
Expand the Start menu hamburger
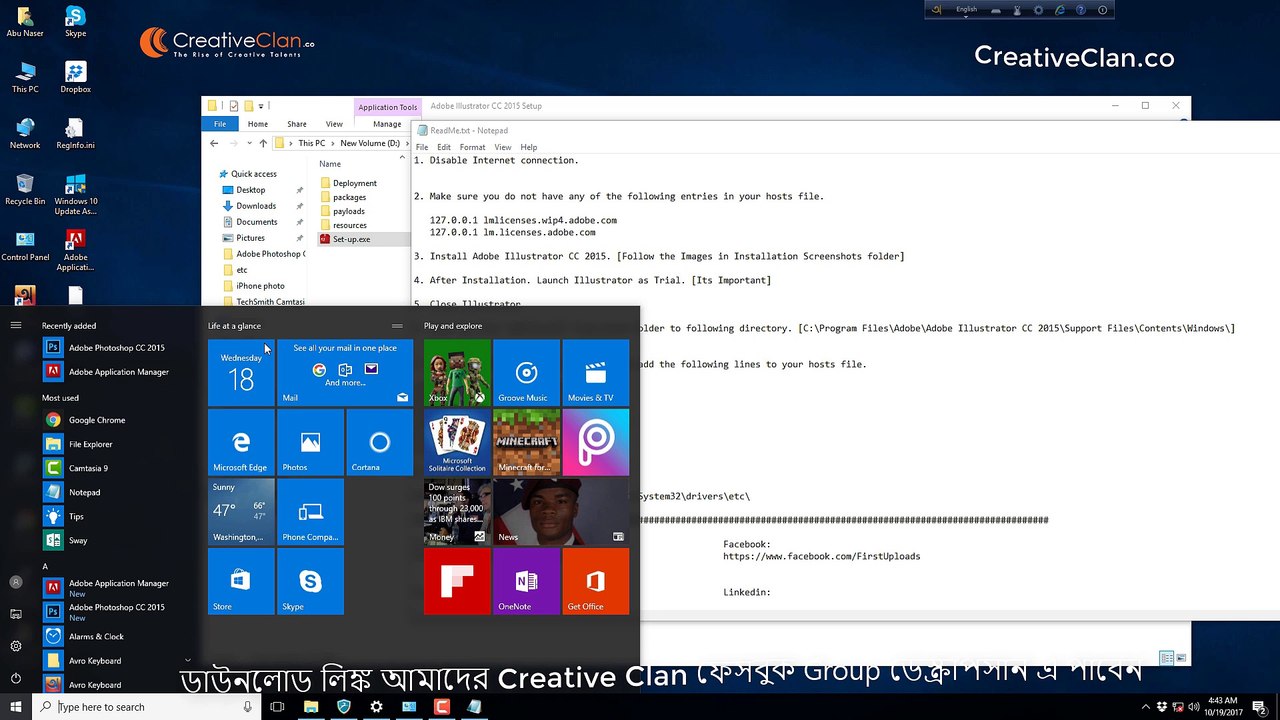coord(16,325)
